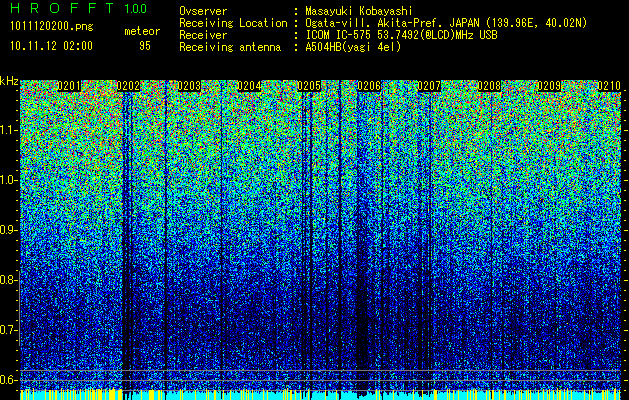Screen dimensions: 629x400
Task: Click the 0205 time marker
Action: pyautogui.click(x=309, y=86)
